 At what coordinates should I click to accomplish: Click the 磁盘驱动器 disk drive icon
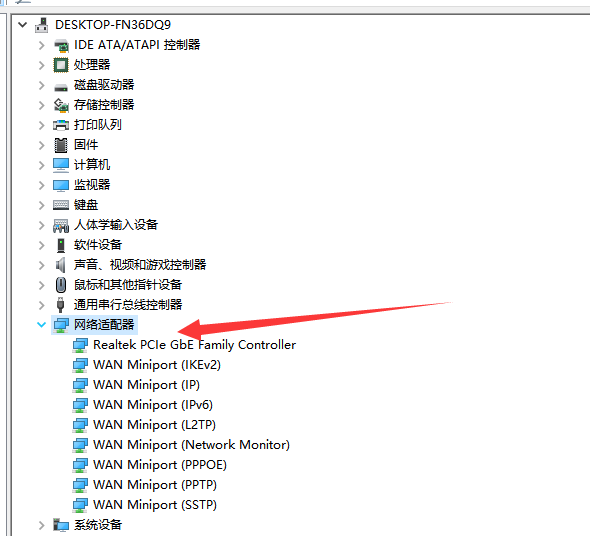tap(61, 87)
